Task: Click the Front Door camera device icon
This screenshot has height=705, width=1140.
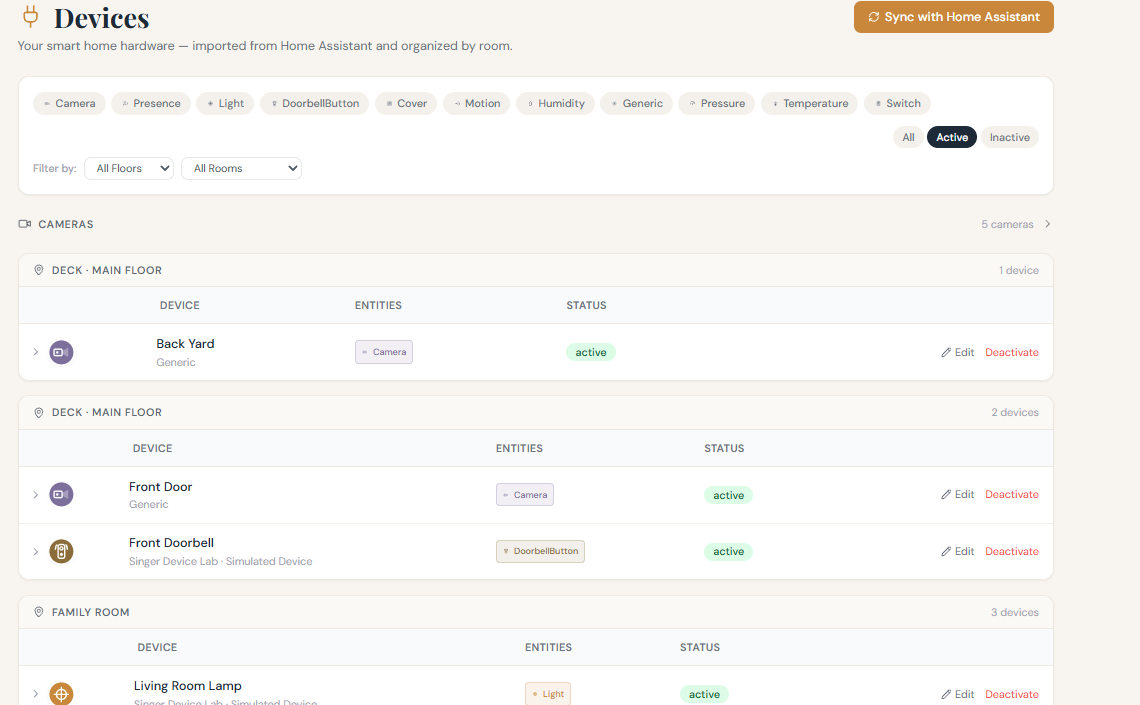Action: [61, 495]
